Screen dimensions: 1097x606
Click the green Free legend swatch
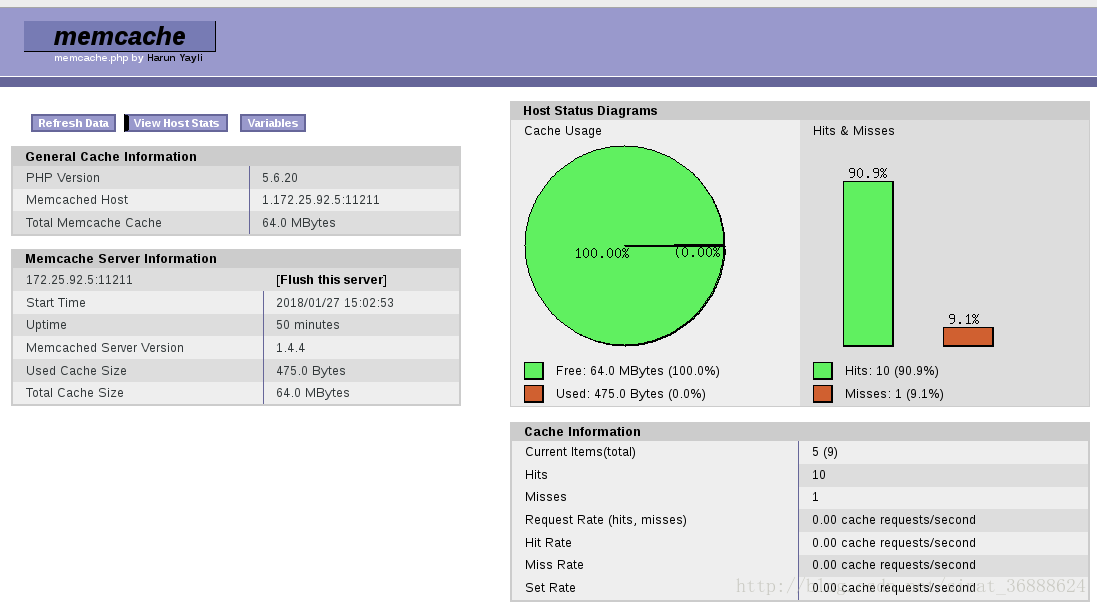(534, 371)
